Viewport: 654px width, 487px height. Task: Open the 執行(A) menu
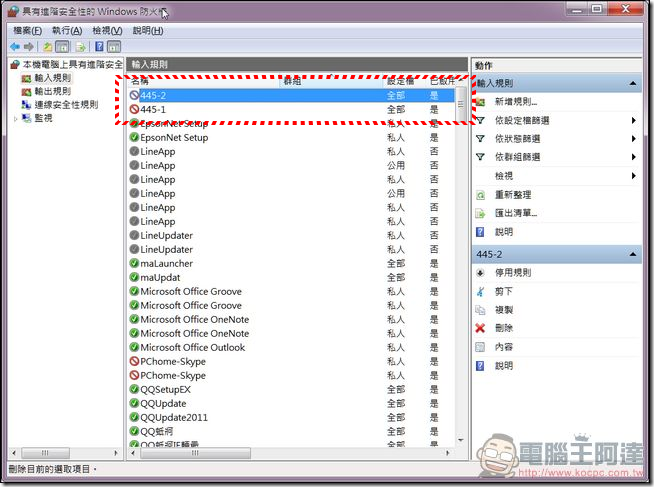tap(67, 30)
